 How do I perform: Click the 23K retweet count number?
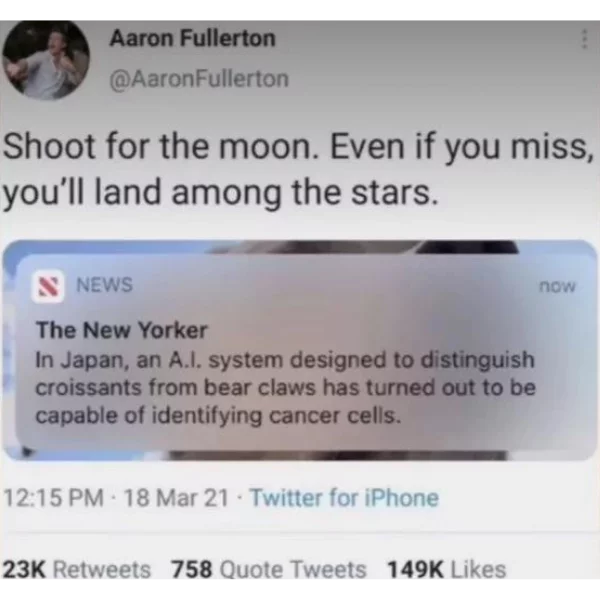[24, 569]
